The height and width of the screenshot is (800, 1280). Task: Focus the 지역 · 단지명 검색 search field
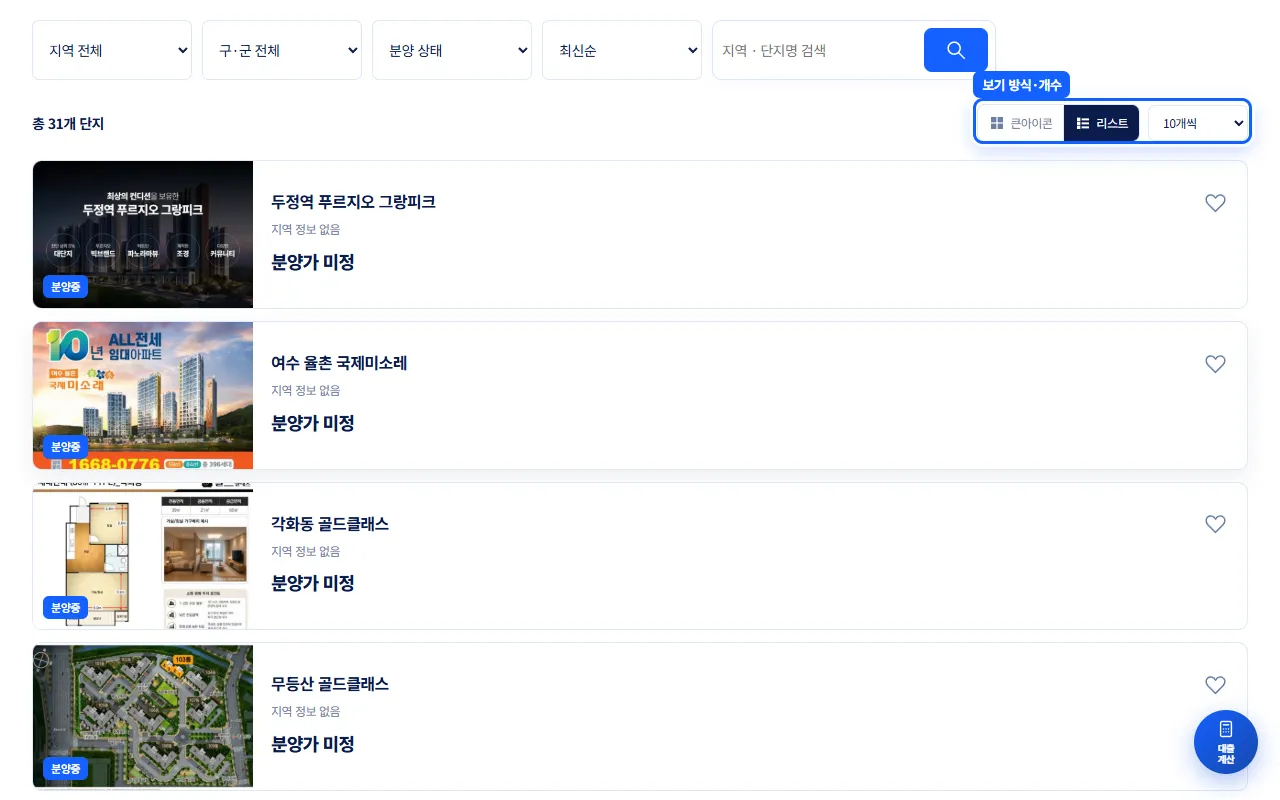coord(818,50)
